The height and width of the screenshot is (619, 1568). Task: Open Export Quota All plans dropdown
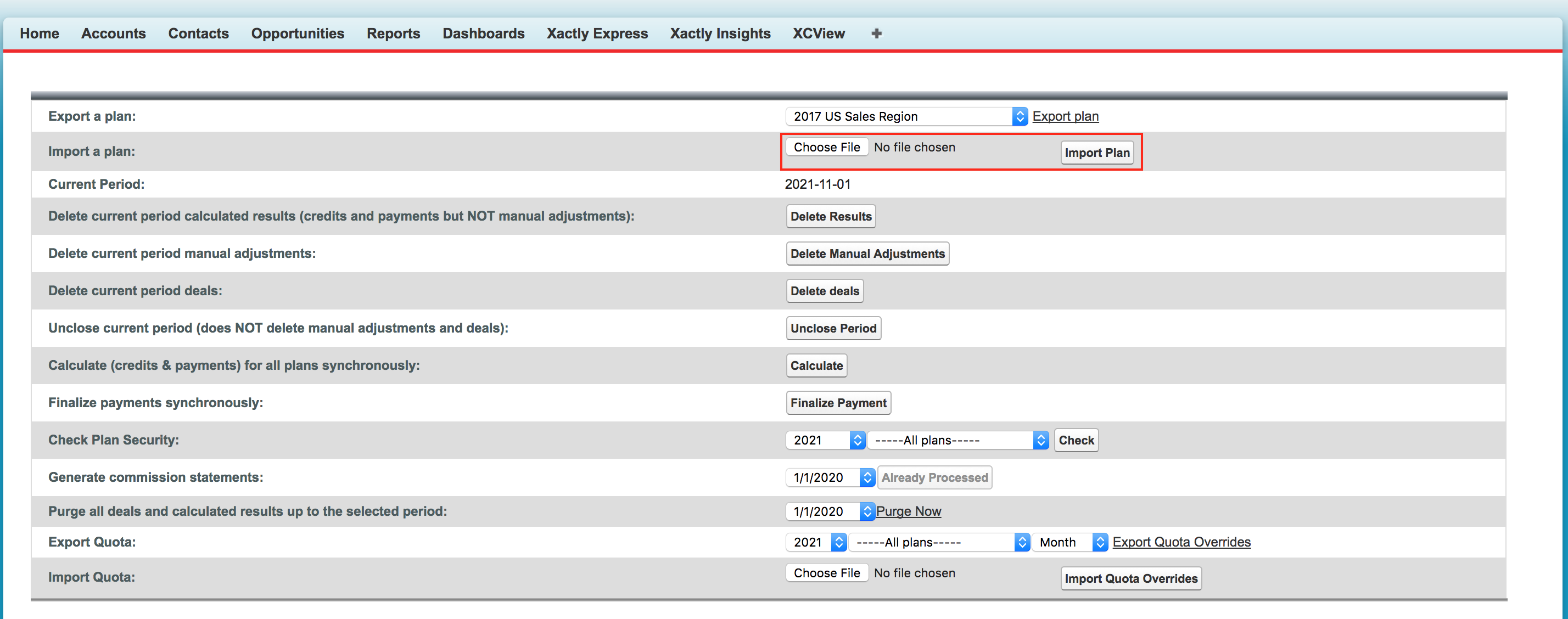939,542
